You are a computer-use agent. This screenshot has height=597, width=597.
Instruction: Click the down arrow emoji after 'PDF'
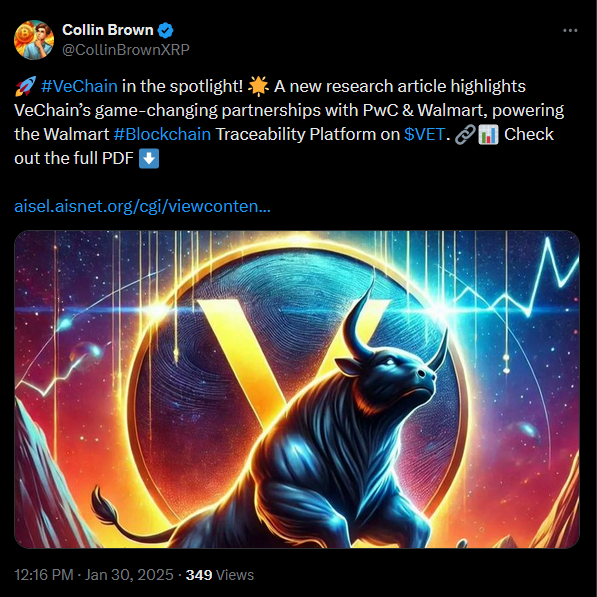(149, 158)
